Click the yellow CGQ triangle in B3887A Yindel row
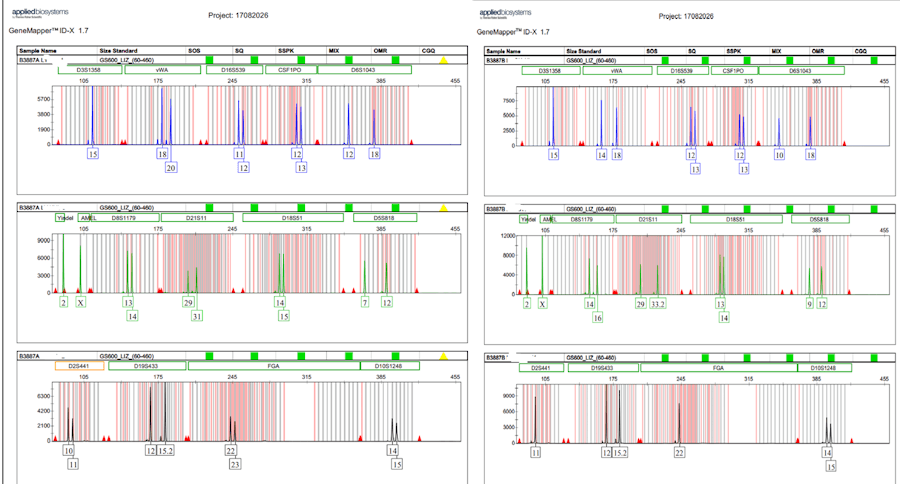The image size is (900, 486). pos(443,207)
